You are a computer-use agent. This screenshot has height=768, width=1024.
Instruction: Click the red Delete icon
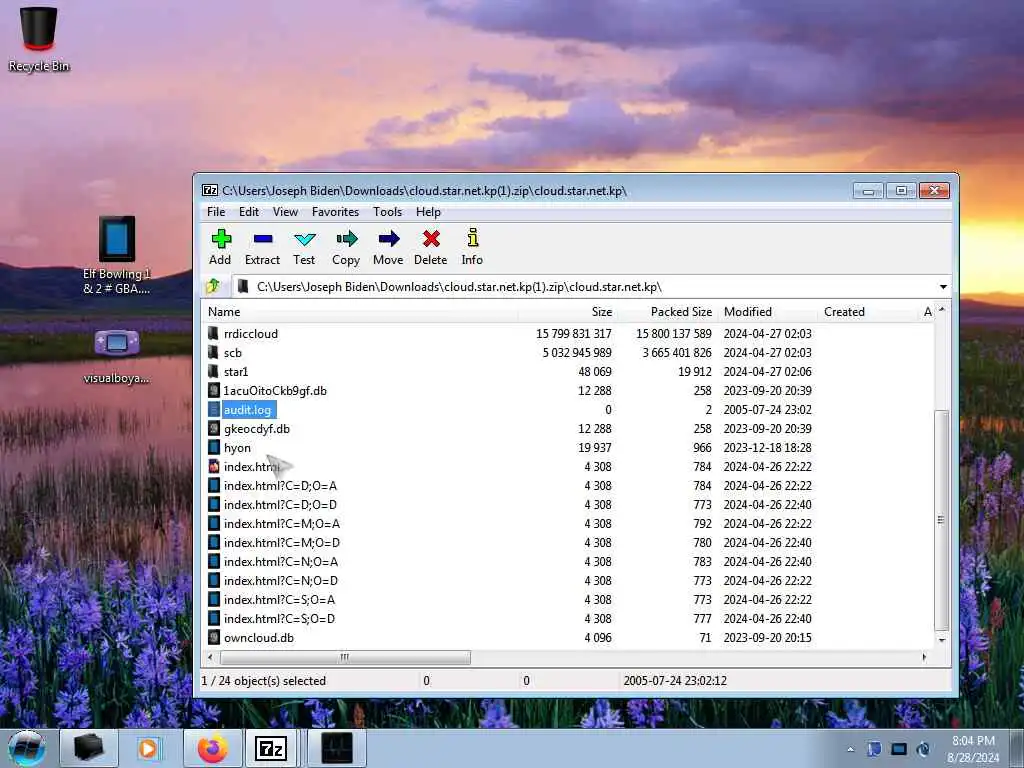tap(431, 239)
